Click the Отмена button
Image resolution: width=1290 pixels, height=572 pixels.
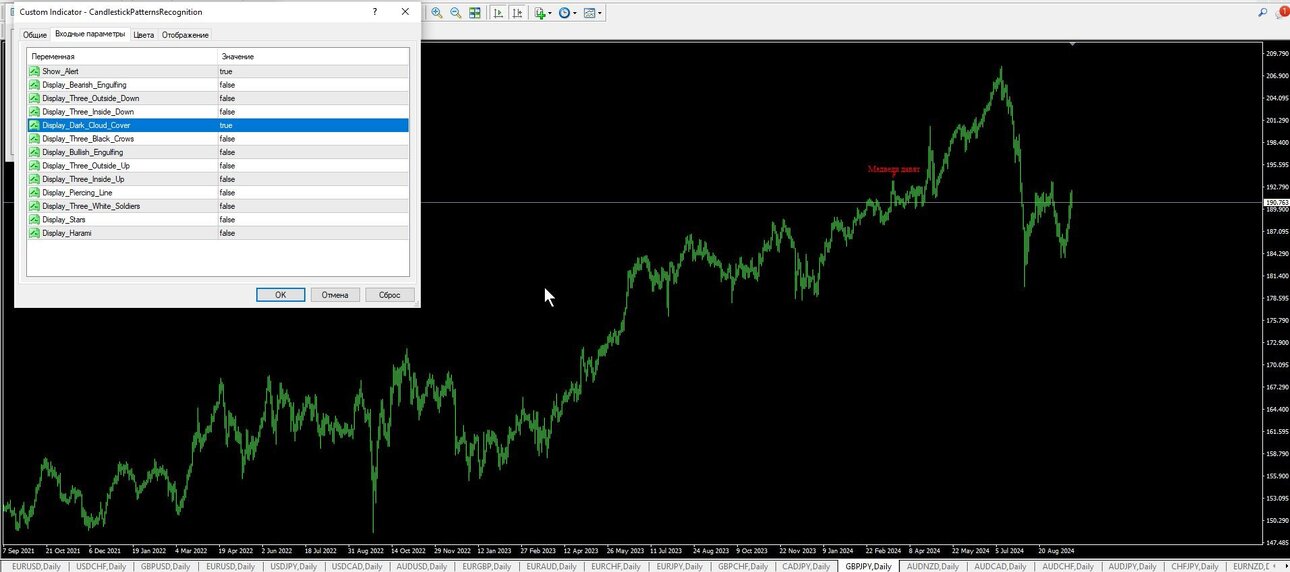click(335, 295)
